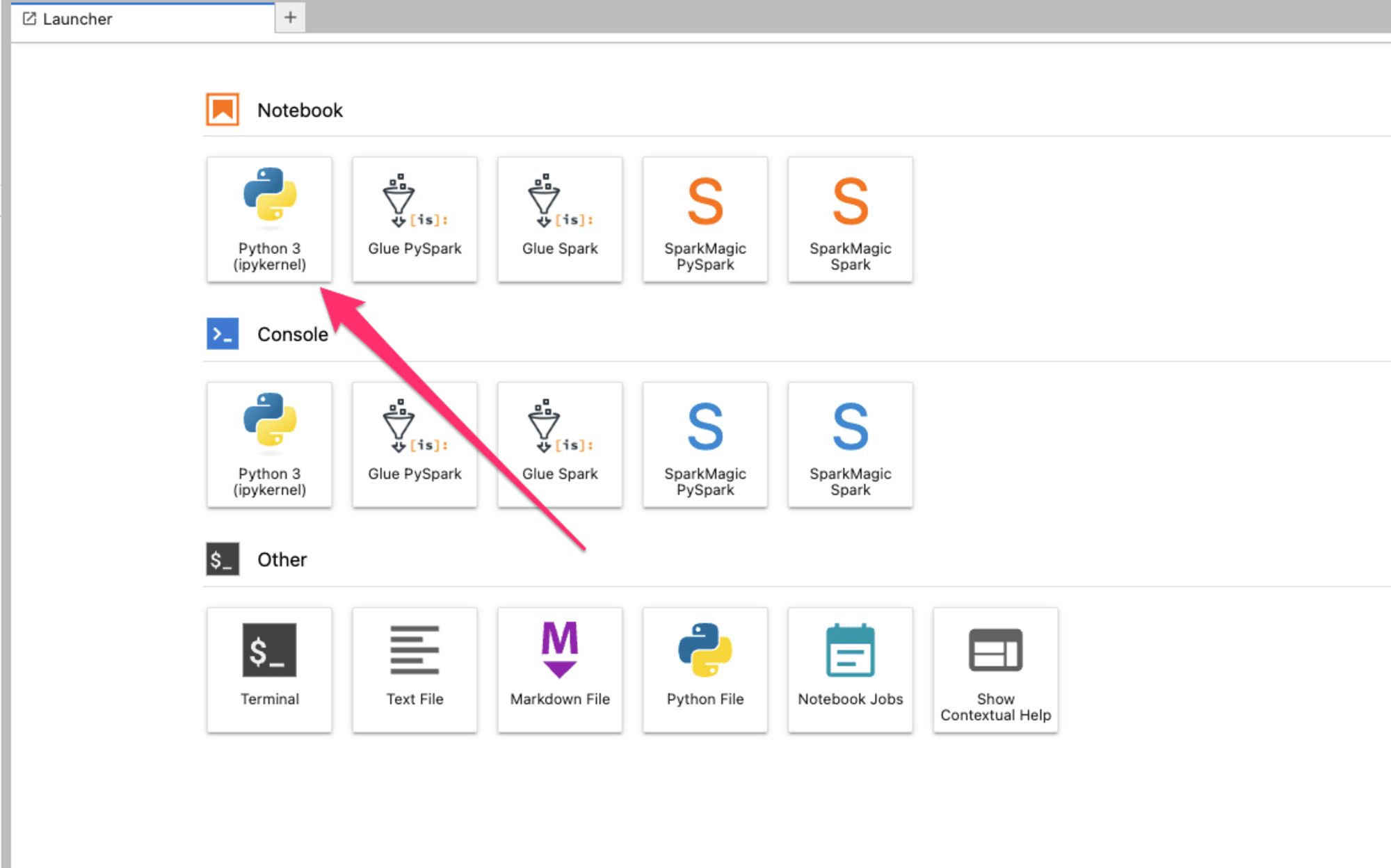Launch a Glue PySpark notebook

(x=415, y=219)
